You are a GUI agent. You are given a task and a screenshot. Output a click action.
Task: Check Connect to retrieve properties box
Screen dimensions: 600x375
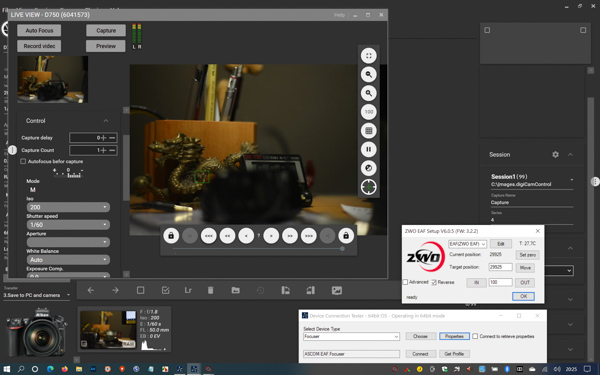click(x=475, y=336)
